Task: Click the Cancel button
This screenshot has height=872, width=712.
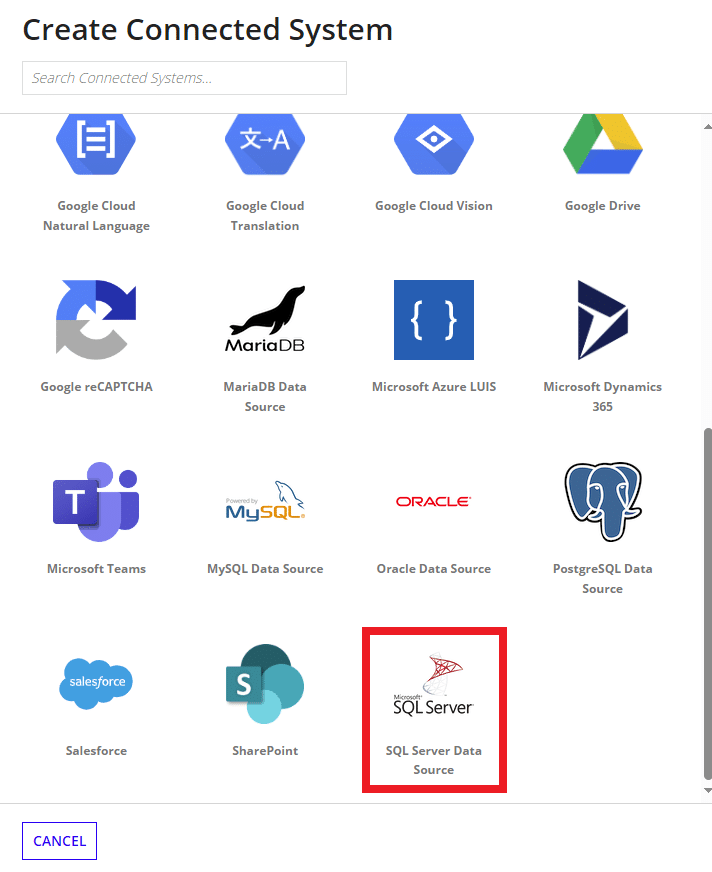Action: (60, 841)
